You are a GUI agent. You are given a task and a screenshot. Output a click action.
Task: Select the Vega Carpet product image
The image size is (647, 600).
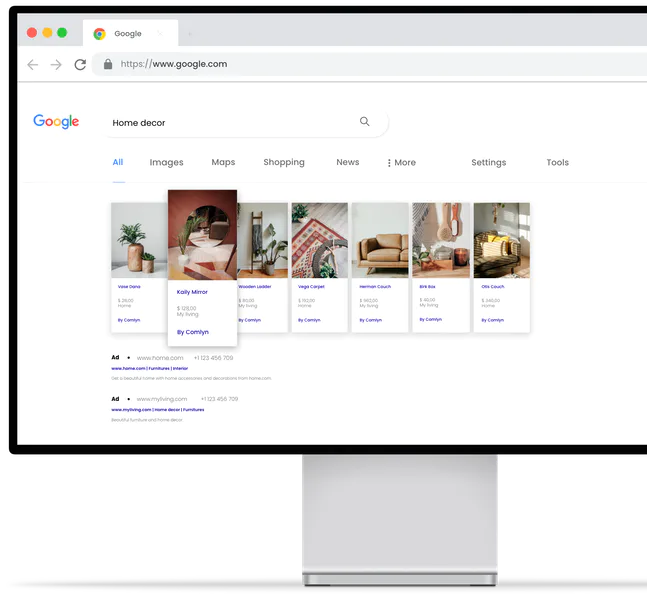pyautogui.click(x=319, y=240)
